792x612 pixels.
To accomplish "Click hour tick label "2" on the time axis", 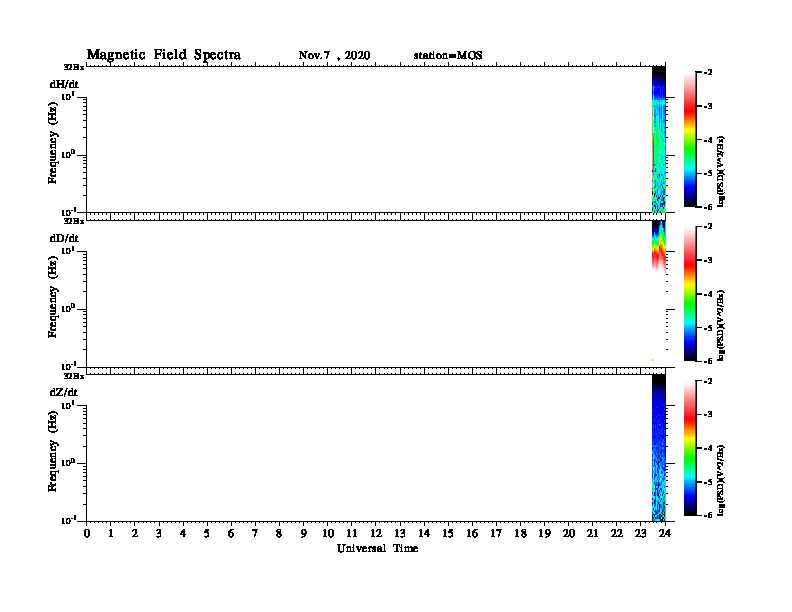I will coord(135,534).
